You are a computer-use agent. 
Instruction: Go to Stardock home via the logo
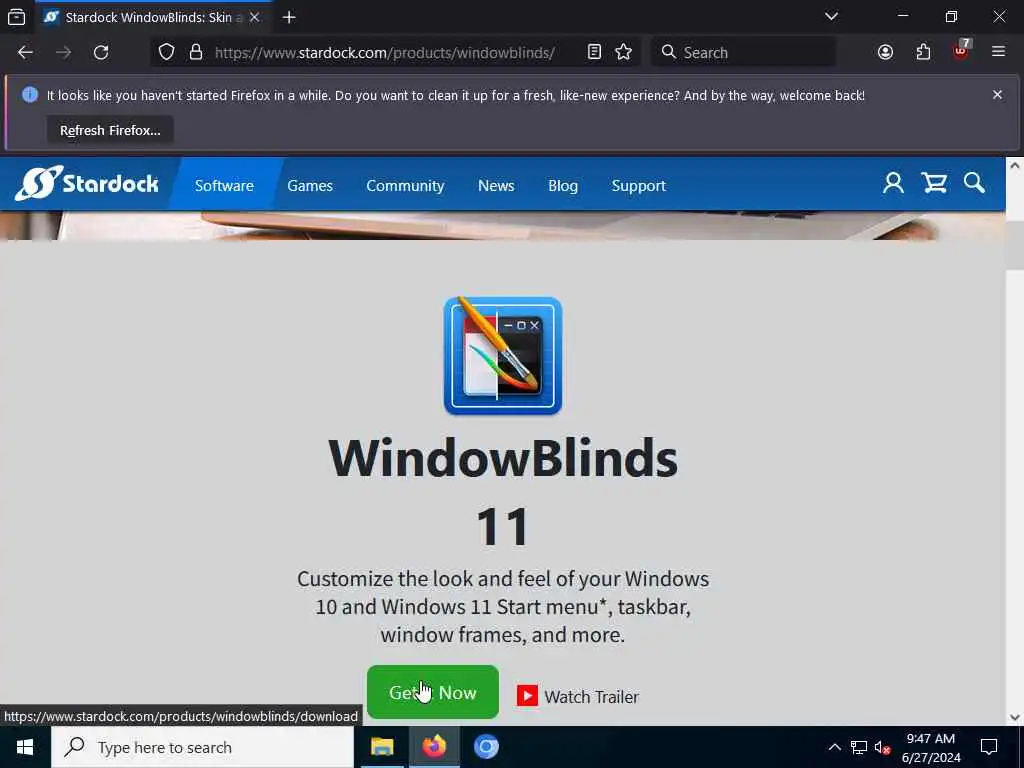pyautogui.click(x=86, y=184)
